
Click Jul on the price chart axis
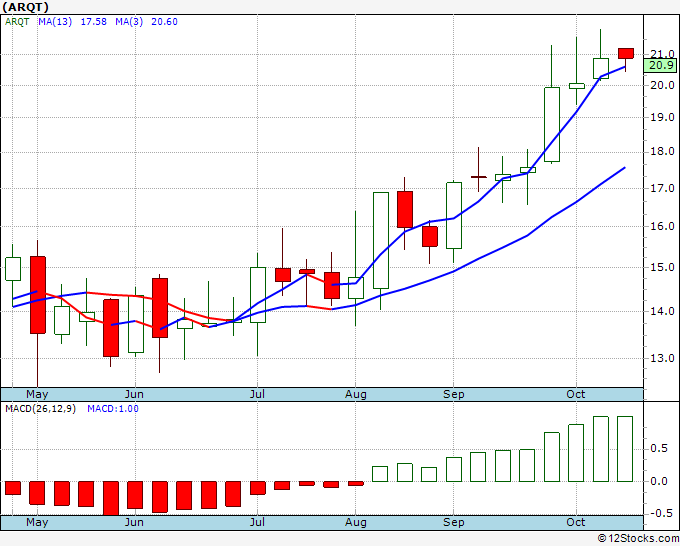(257, 394)
